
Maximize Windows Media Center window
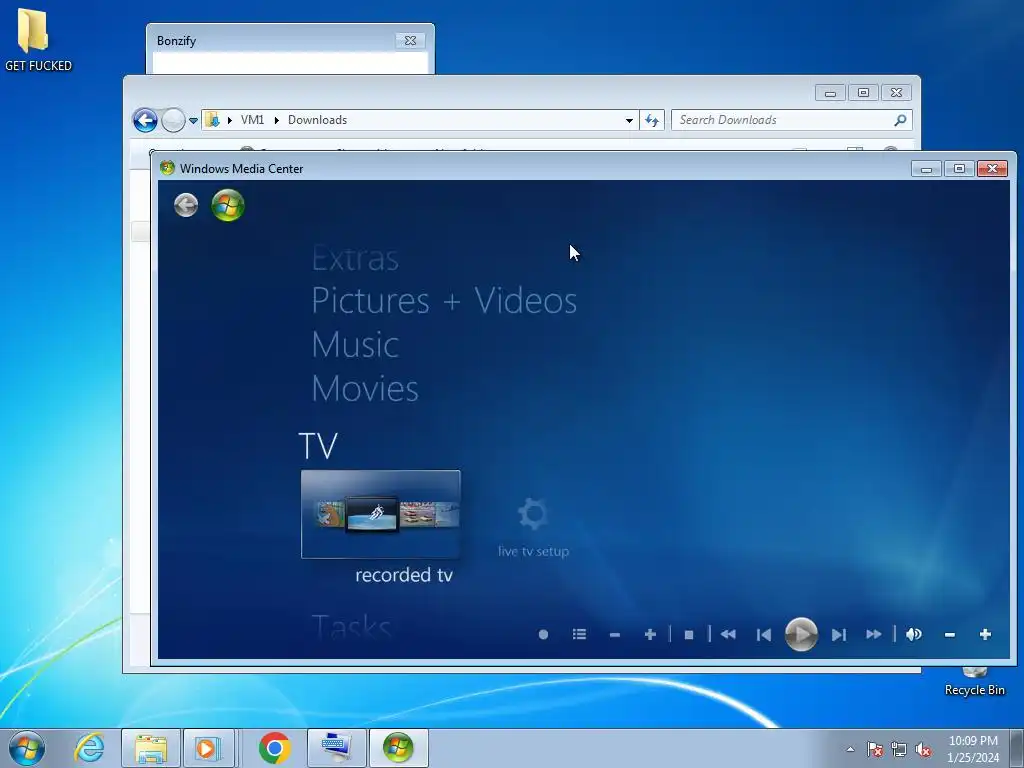[959, 168]
